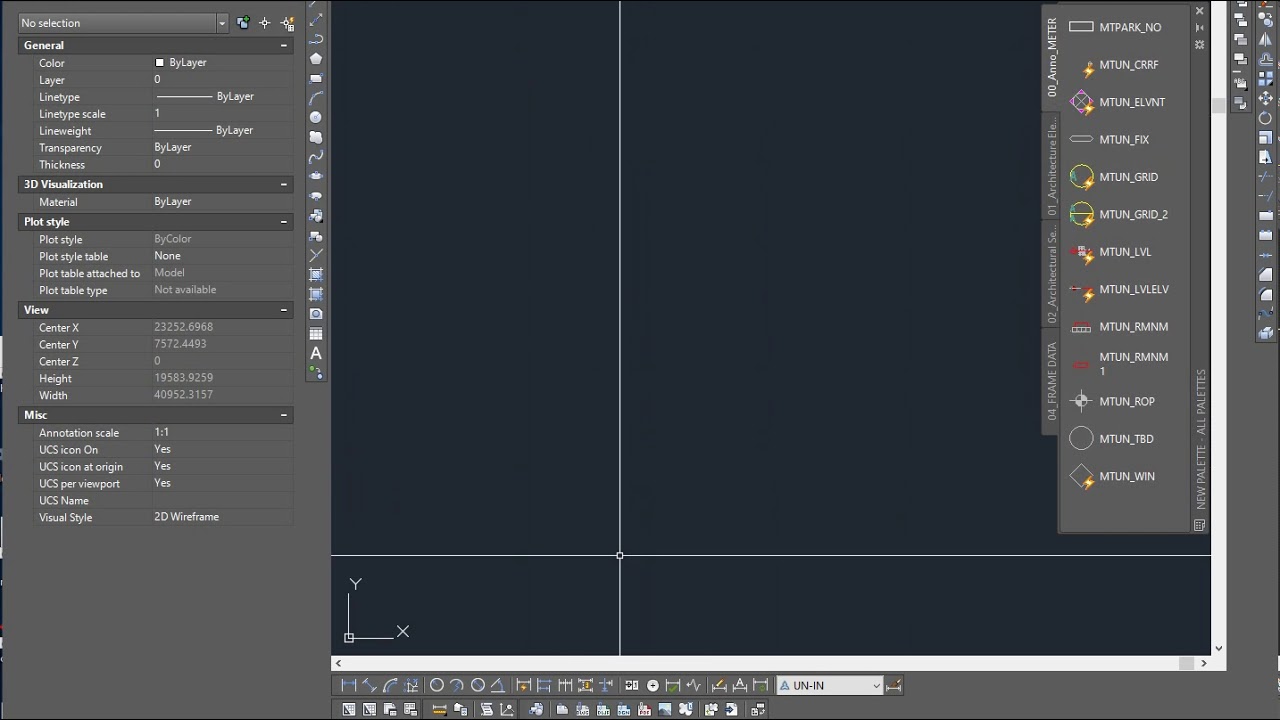Viewport: 1280px width, 720px height.
Task: Select the Linear dimension tool
Action: (x=349, y=685)
